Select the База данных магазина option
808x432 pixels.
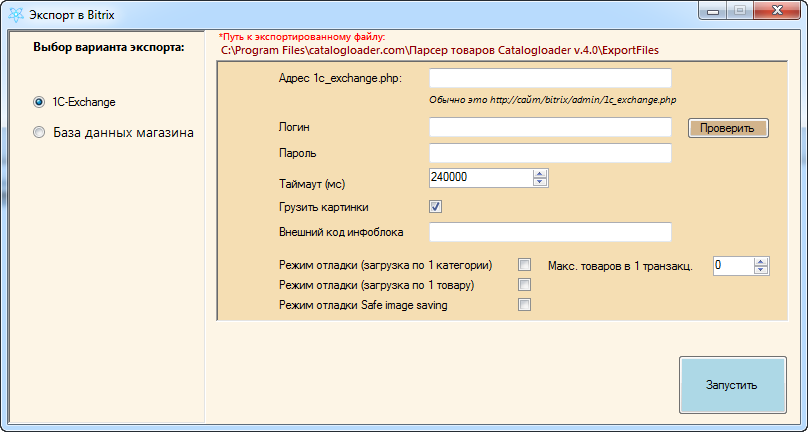(39, 131)
